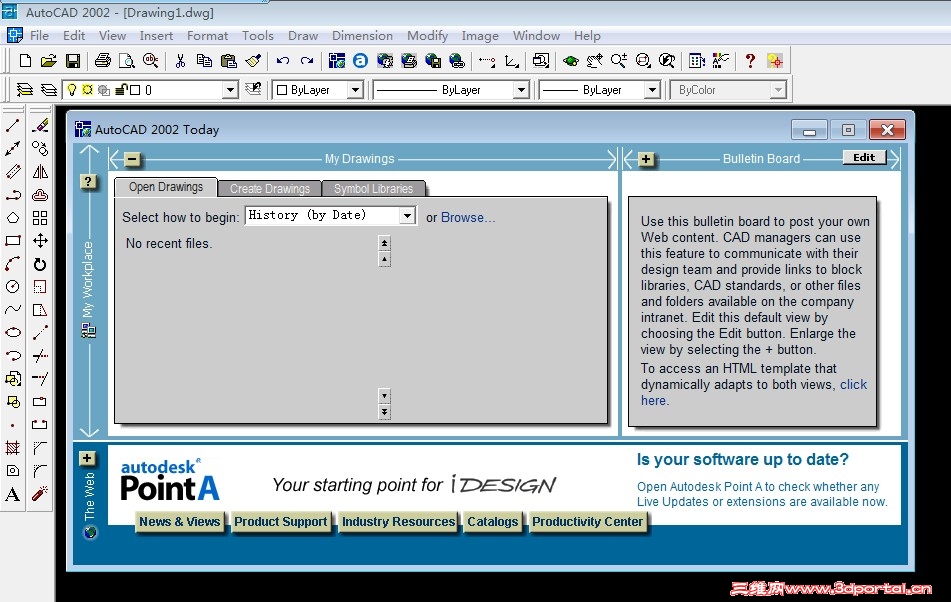Open the Layers manager icon
The width and height of the screenshot is (951, 602).
49,90
